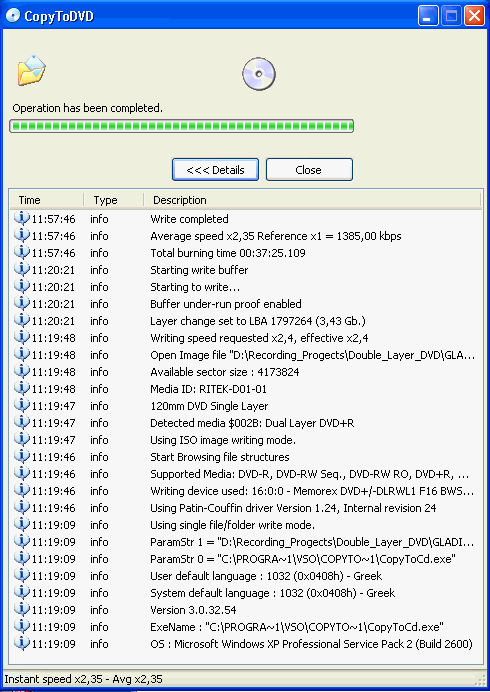This screenshot has width=490, height=692.
Task: Click the DVD disc icon above progress bar
Action: pyautogui.click(x=259, y=74)
